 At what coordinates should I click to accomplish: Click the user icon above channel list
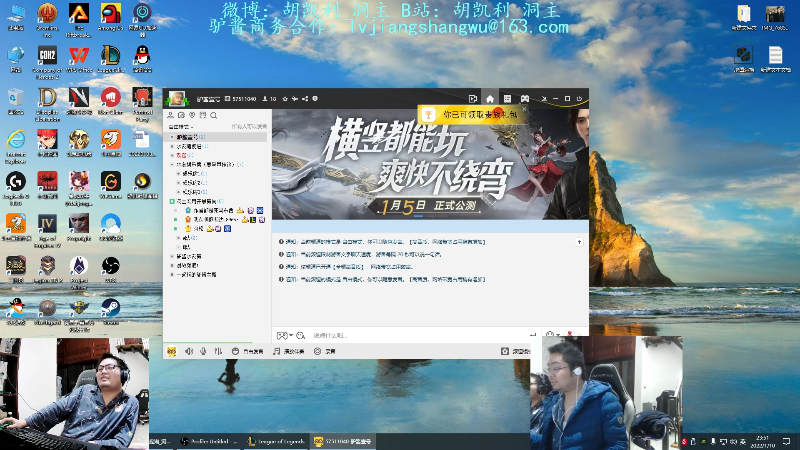coord(170,115)
